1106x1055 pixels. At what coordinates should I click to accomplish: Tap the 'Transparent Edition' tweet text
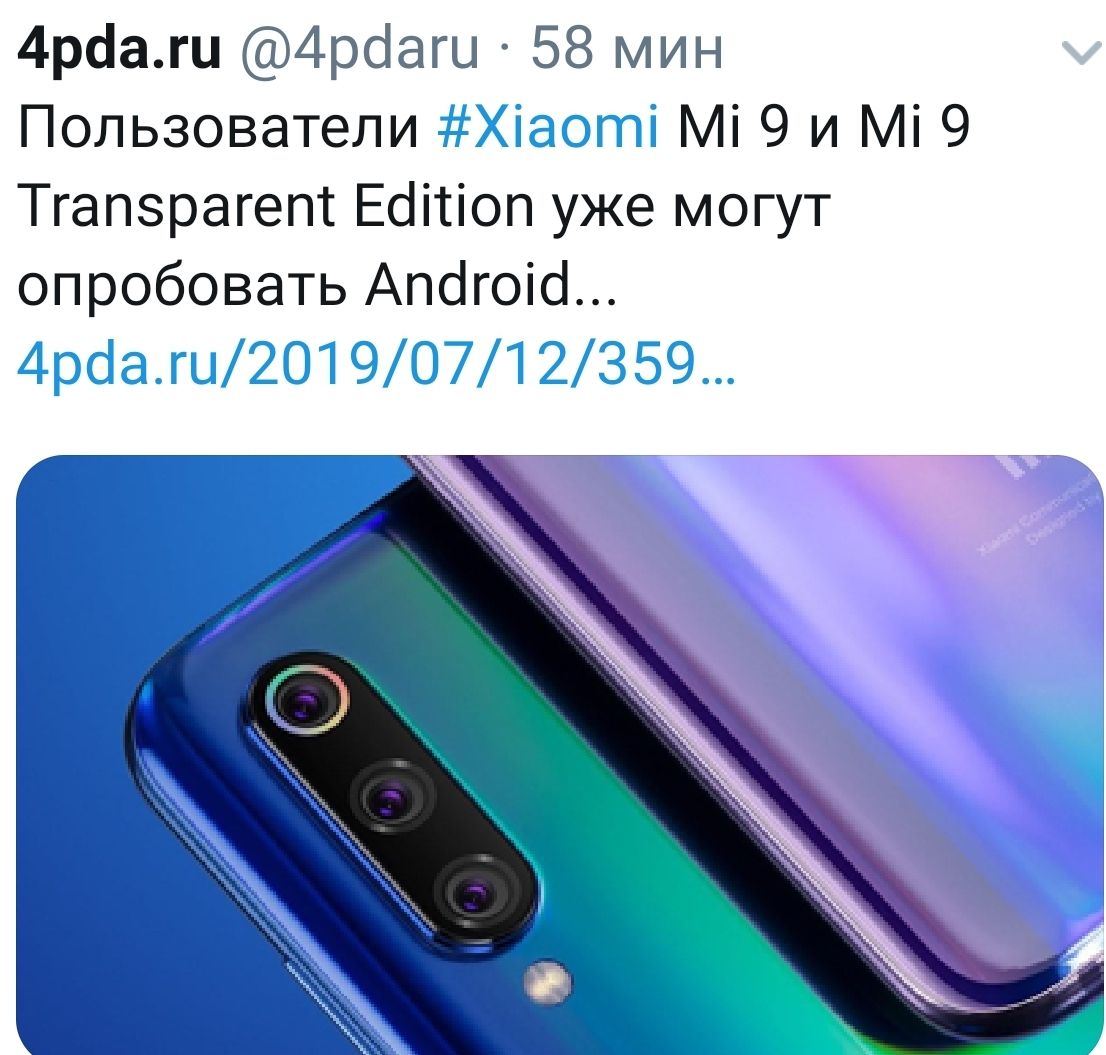click(x=274, y=207)
